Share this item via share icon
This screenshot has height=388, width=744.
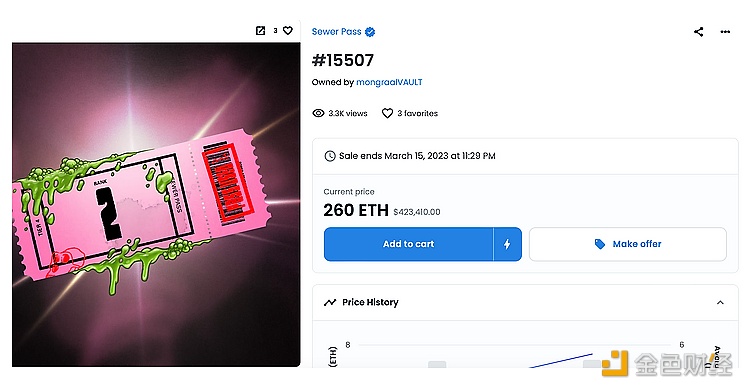(698, 32)
